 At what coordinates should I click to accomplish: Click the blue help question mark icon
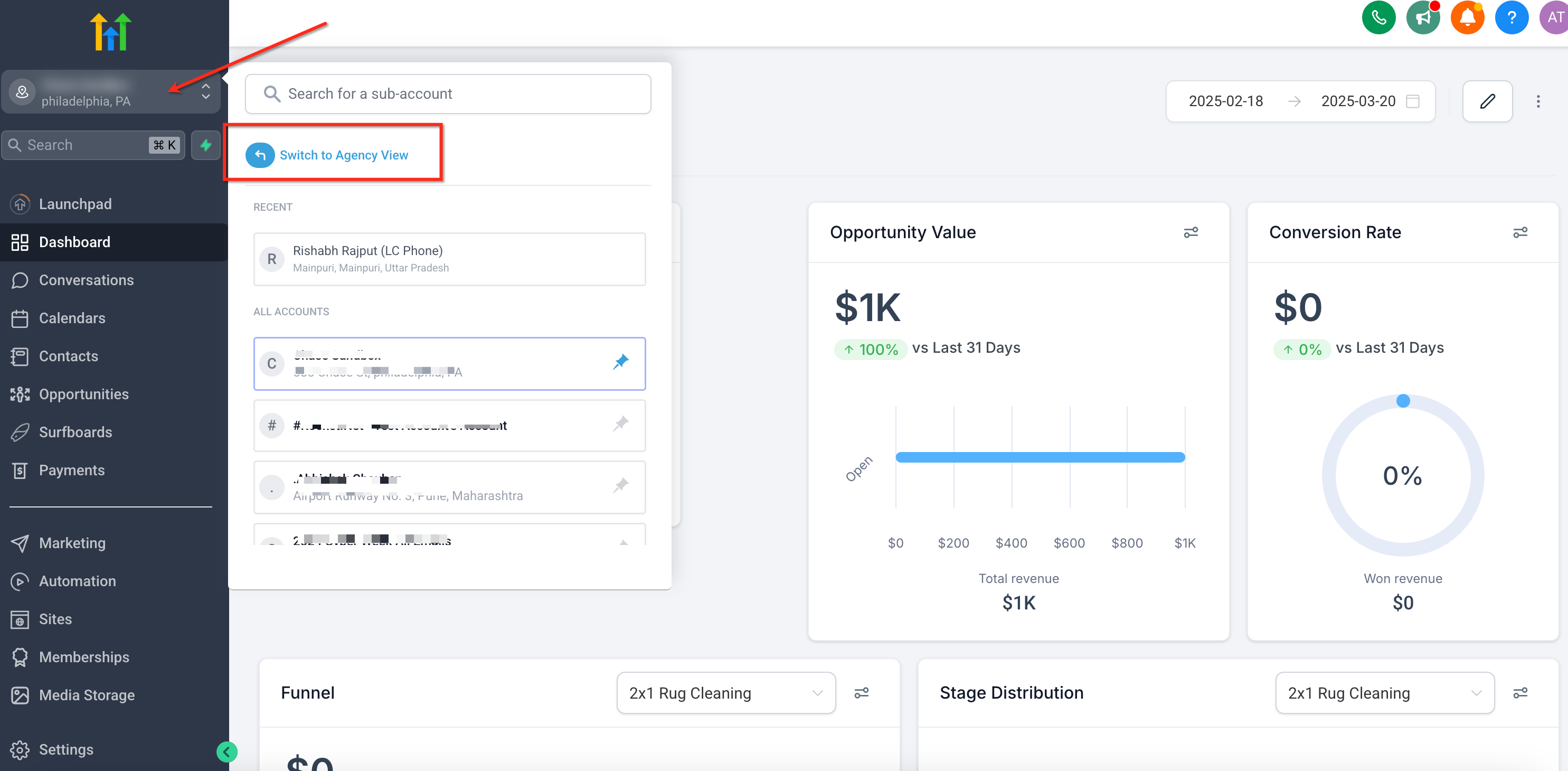1512,17
